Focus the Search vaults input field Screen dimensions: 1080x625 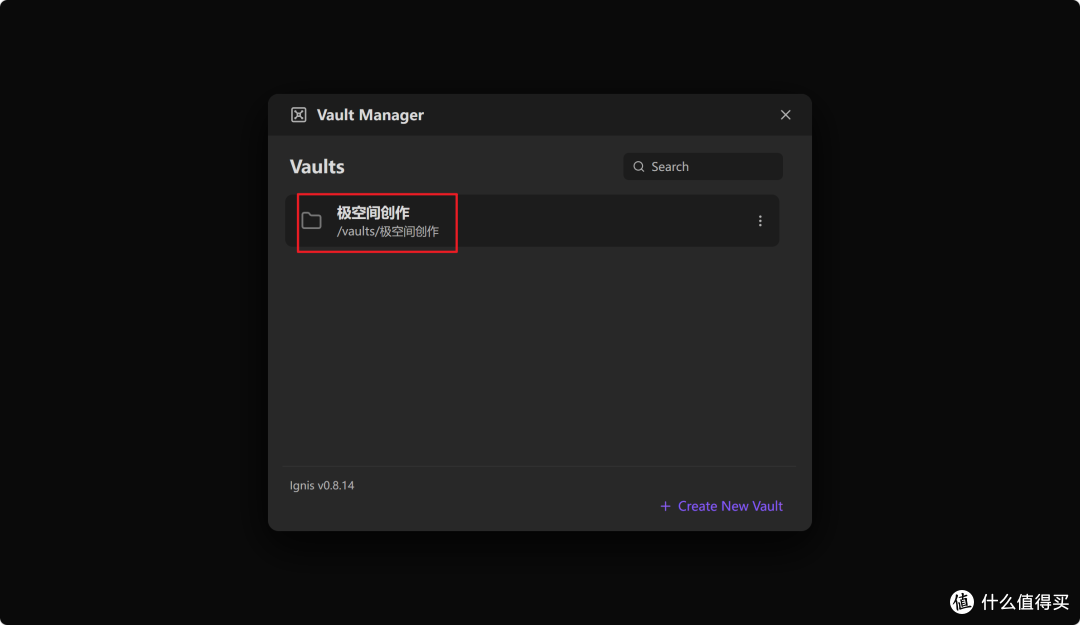click(703, 167)
